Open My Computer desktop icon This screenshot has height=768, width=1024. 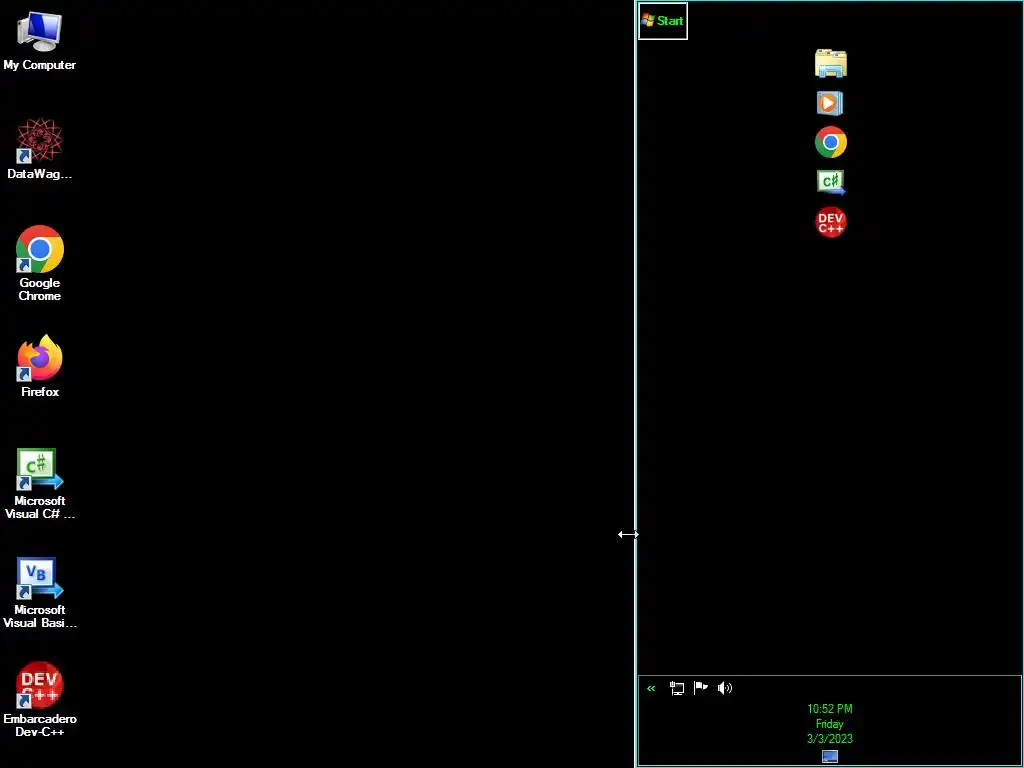click(39, 40)
